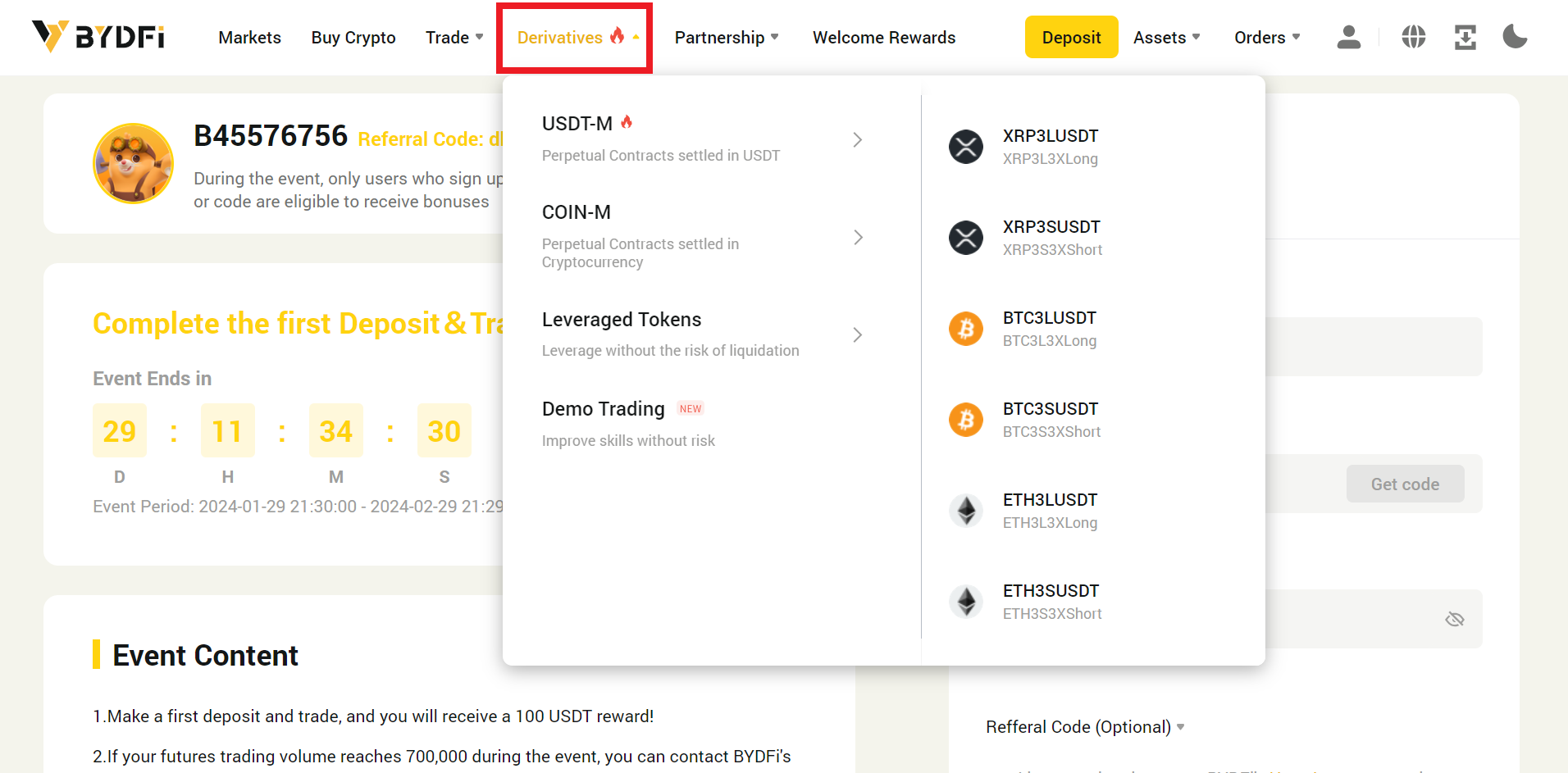
Task: Open the user account profile icon
Action: (1349, 37)
